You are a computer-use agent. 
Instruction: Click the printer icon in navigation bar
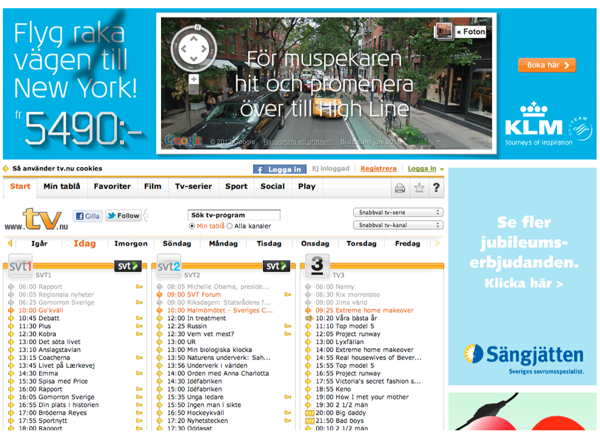tap(400, 188)
